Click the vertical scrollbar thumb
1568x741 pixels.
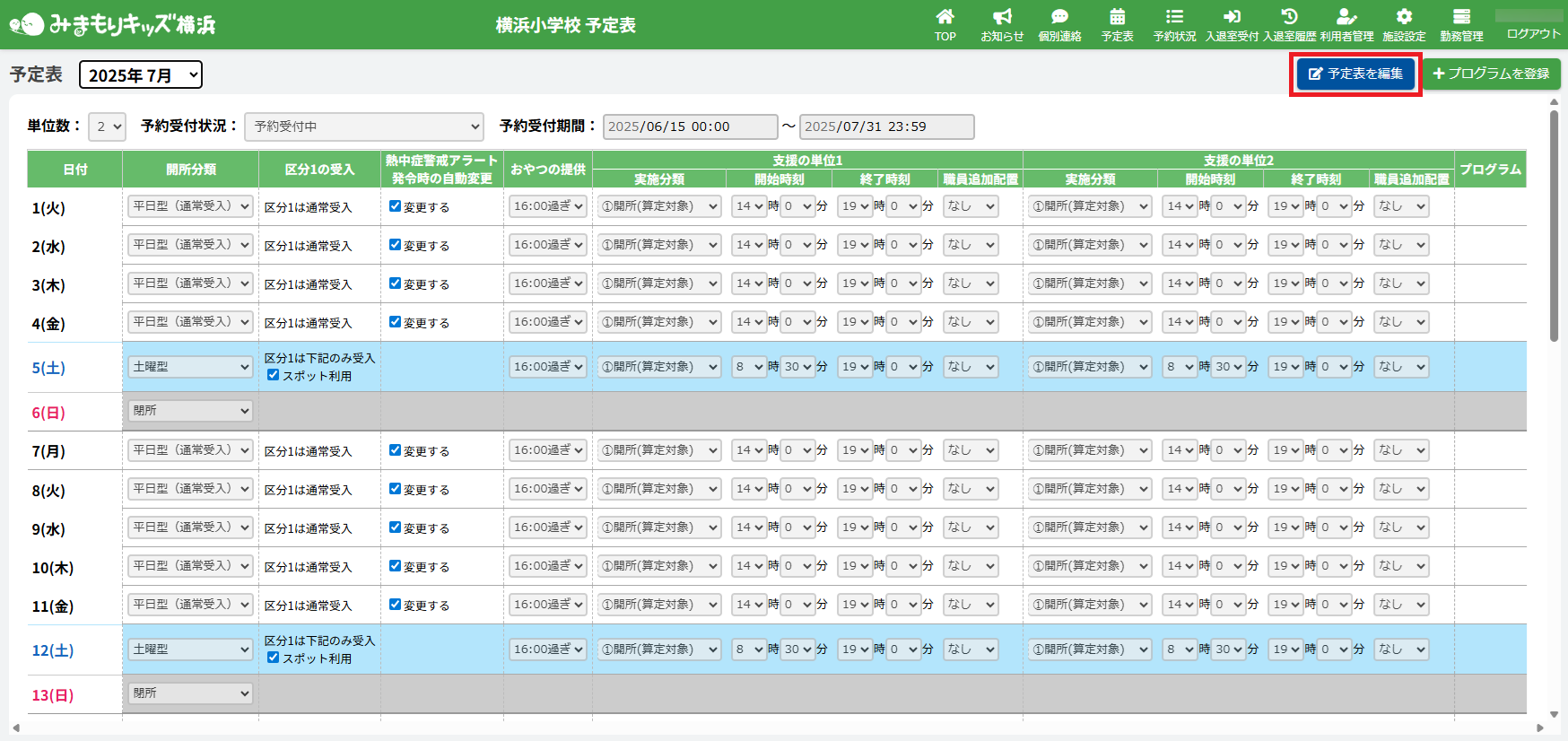coord(1554,224)
